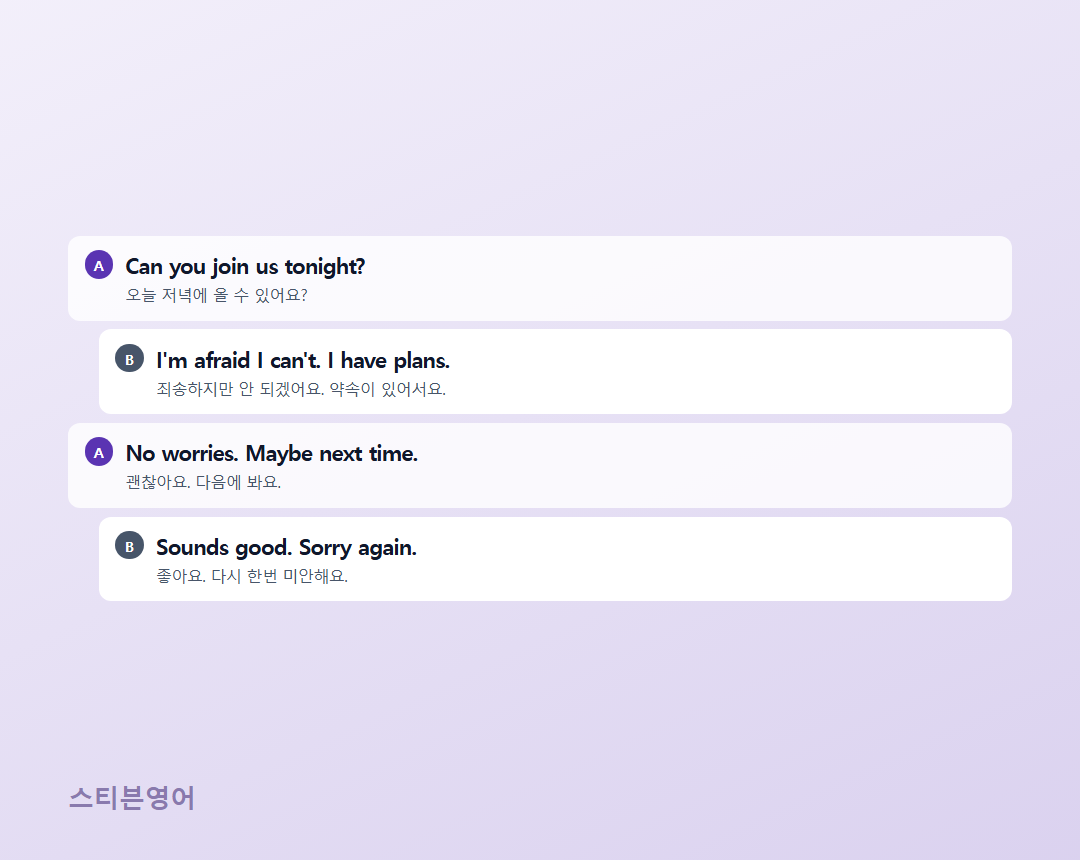This screenshot has height=860, width=1080.
Task: Click speaker A avatar beside "Can you join us tonight?"
Action: pos(98,265)
